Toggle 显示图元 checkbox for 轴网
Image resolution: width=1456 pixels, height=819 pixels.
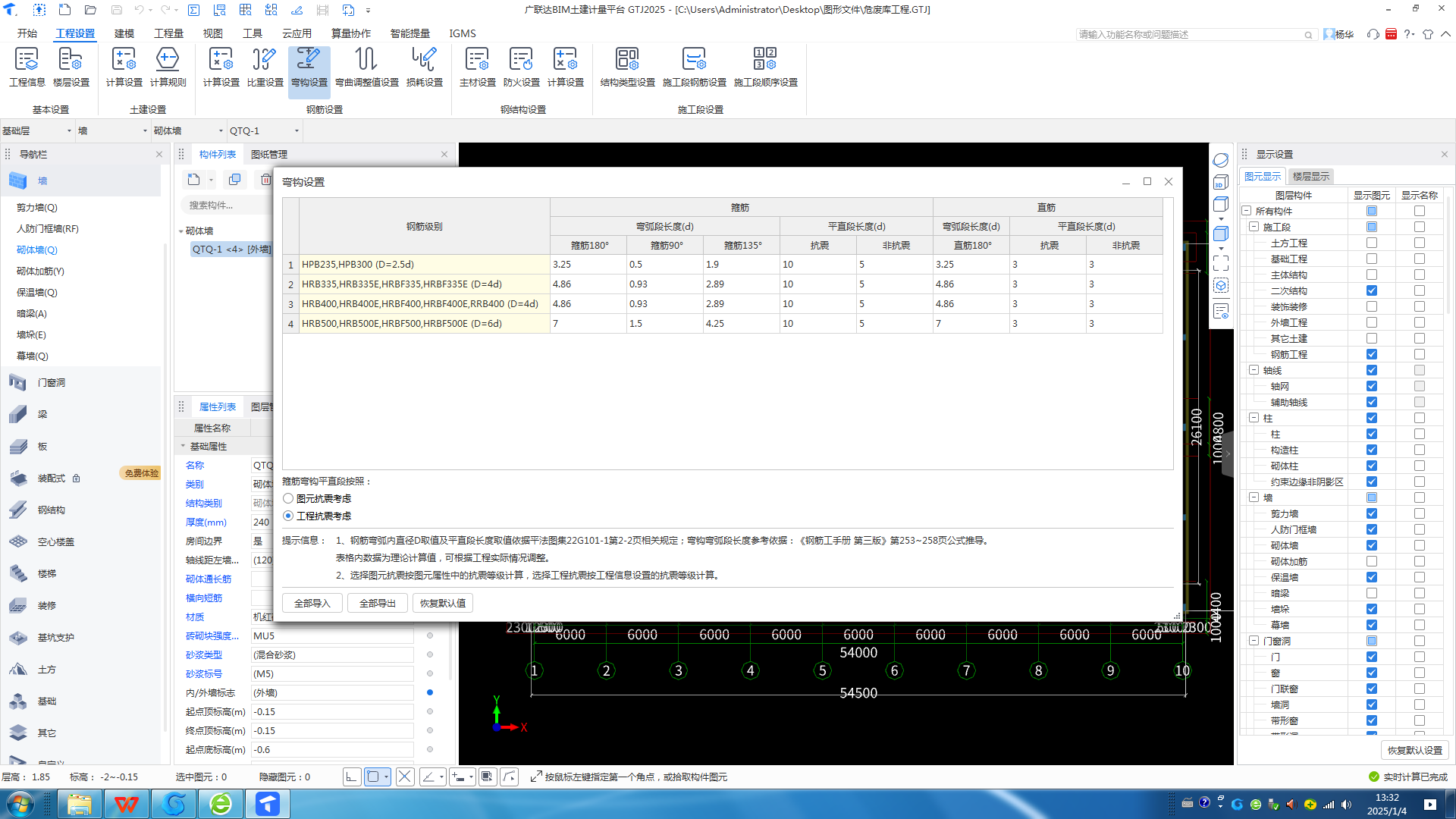coord(1371,386)
